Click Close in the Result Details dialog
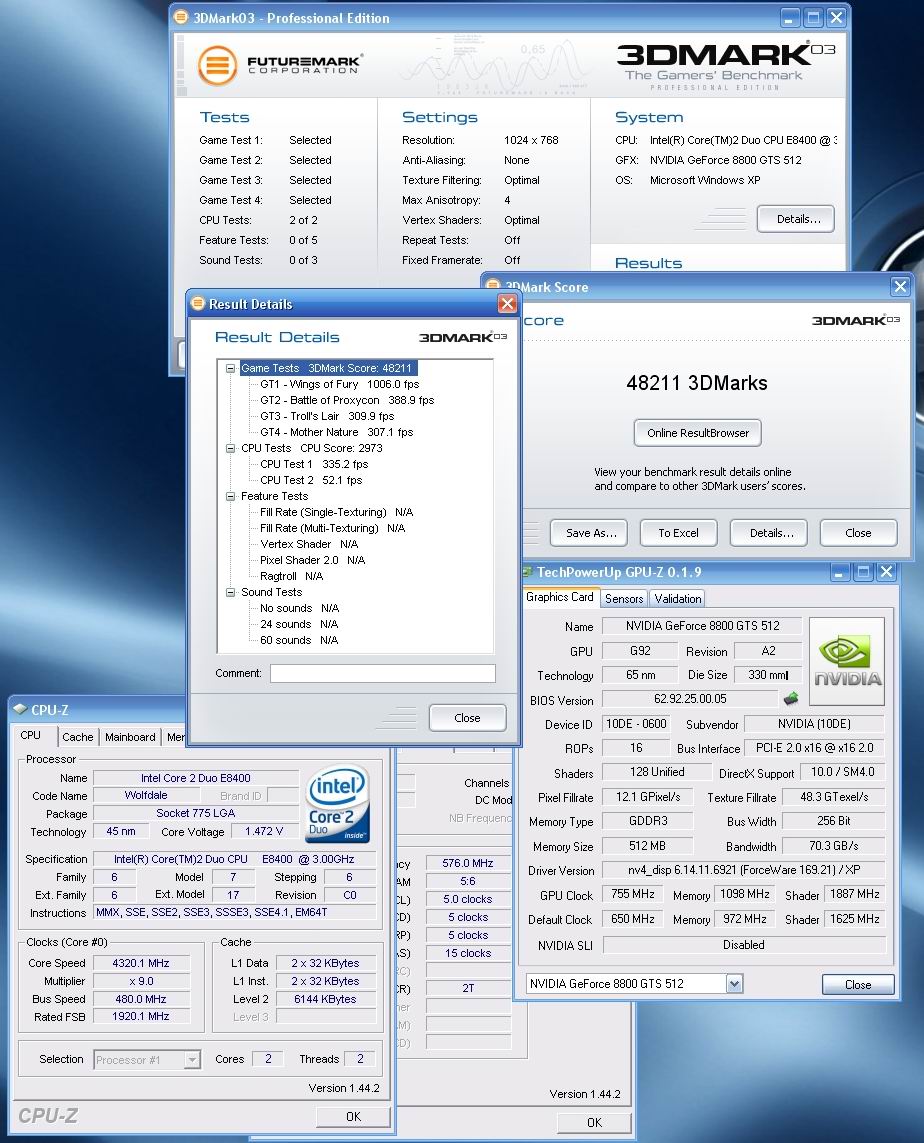The height and width of the screenshot is (1143, 924). point(467,718)
